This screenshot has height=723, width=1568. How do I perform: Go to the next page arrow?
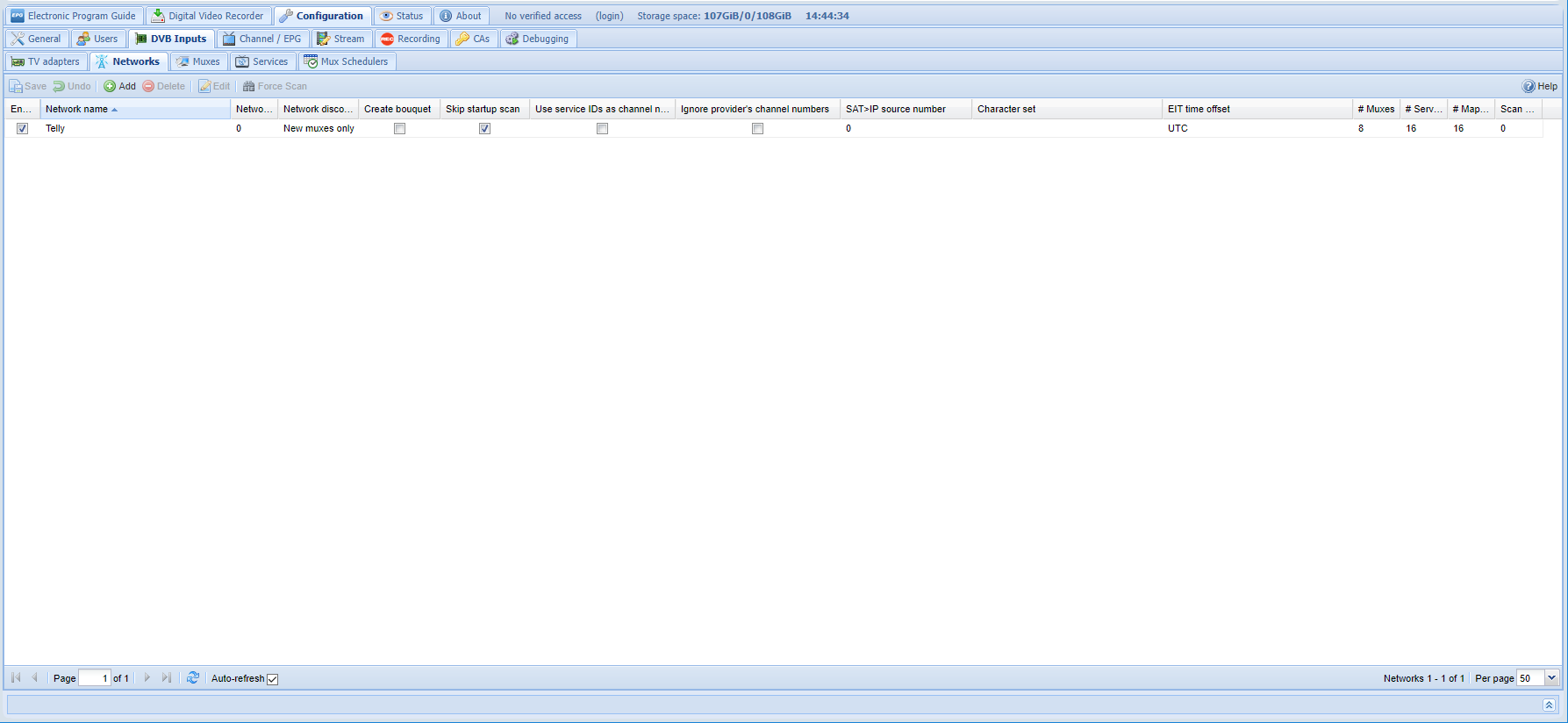[147, 678]
